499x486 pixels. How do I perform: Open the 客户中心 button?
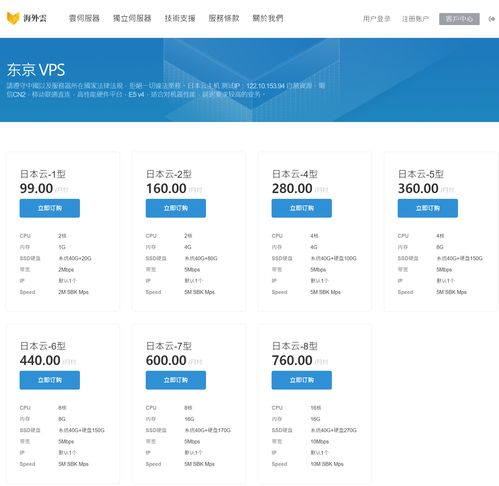coord(459,19)
